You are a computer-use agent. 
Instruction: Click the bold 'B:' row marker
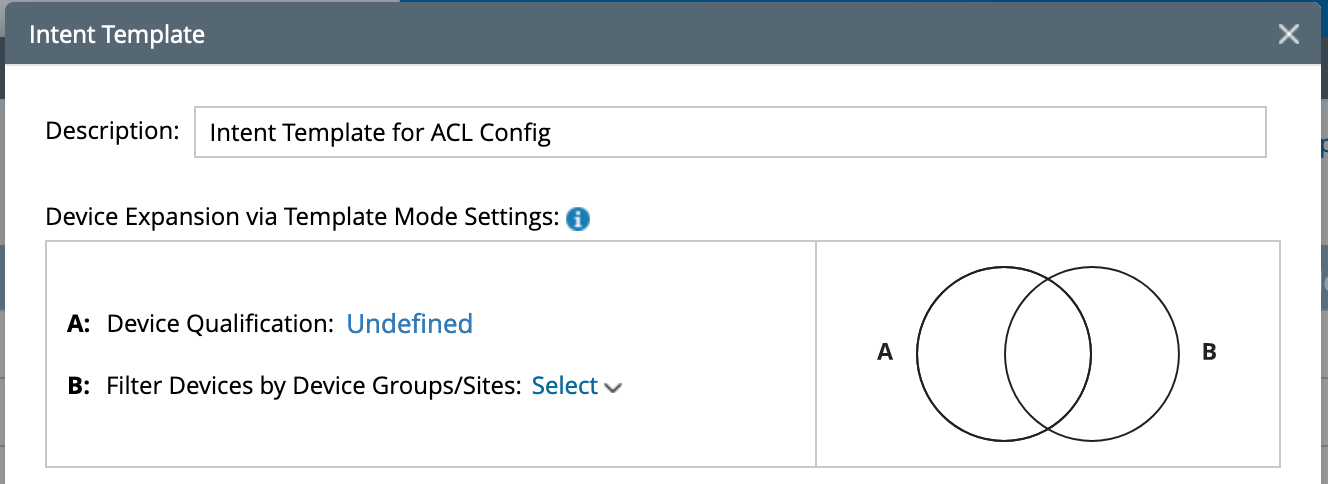[79, 386]
